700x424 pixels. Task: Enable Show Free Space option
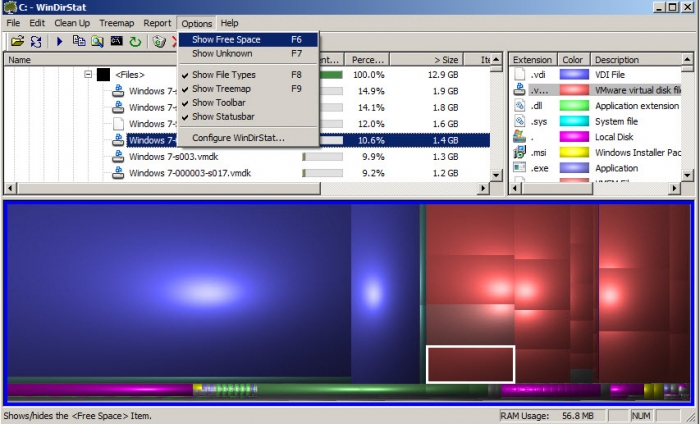coord(248,40)
